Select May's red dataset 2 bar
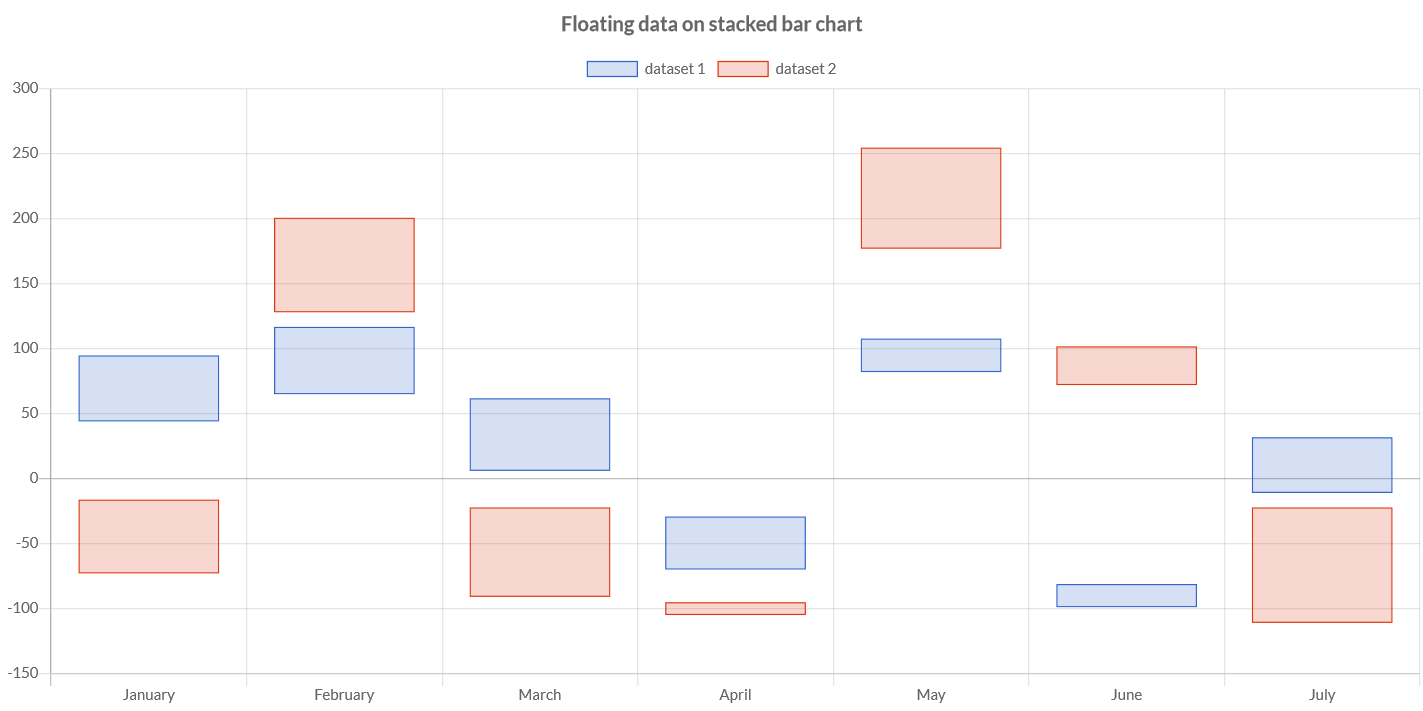 pos(931,198)
